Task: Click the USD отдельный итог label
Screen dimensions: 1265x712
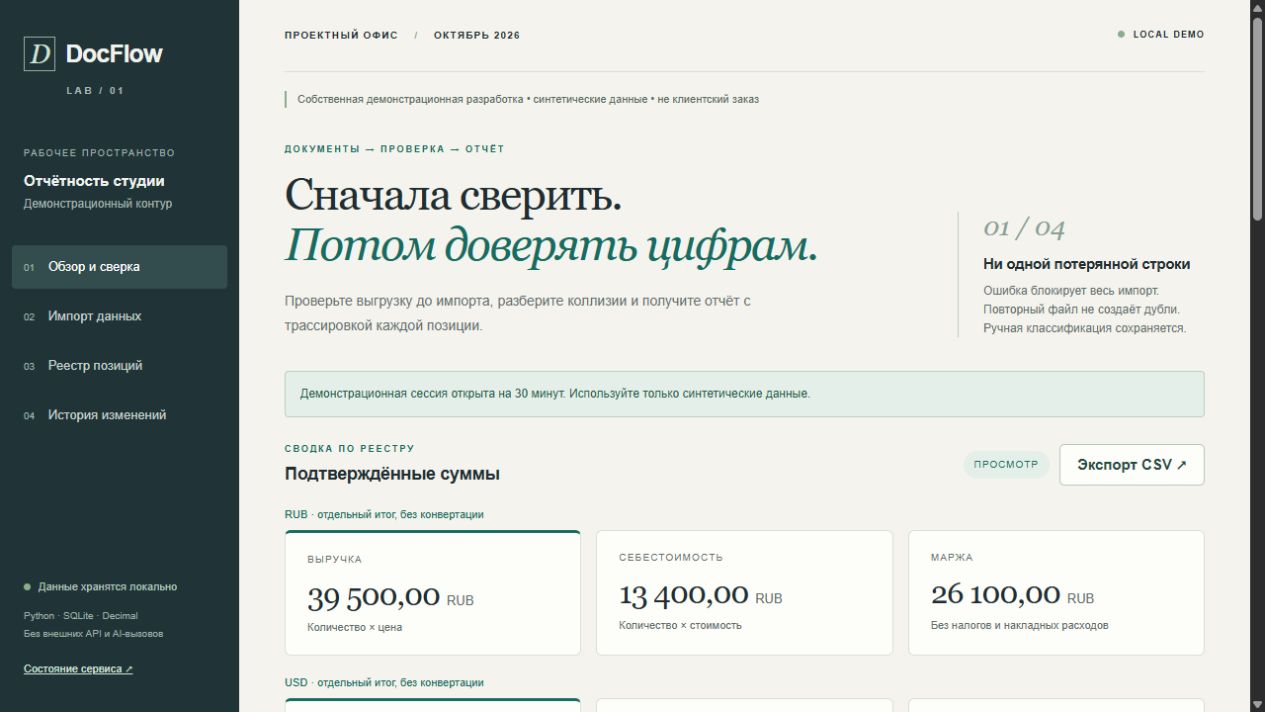Action: click(384, 683)
